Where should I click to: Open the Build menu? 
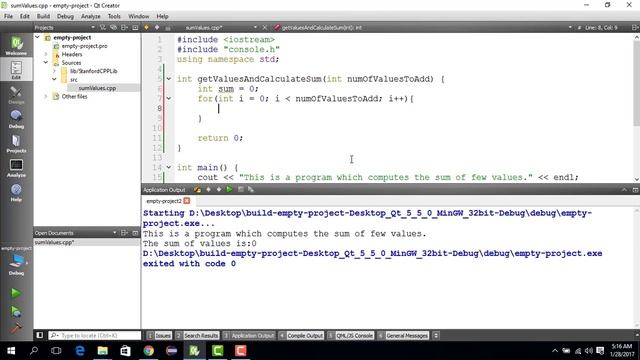click(x=43, y=16)
